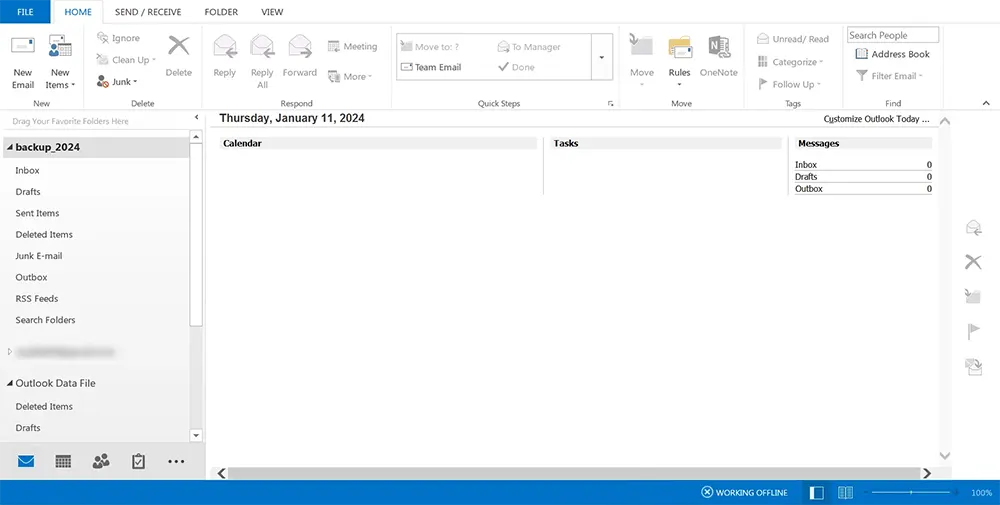Select Reading view layout in status bar
This screenshot has width=1000, height=505.
tap(846, 492)
